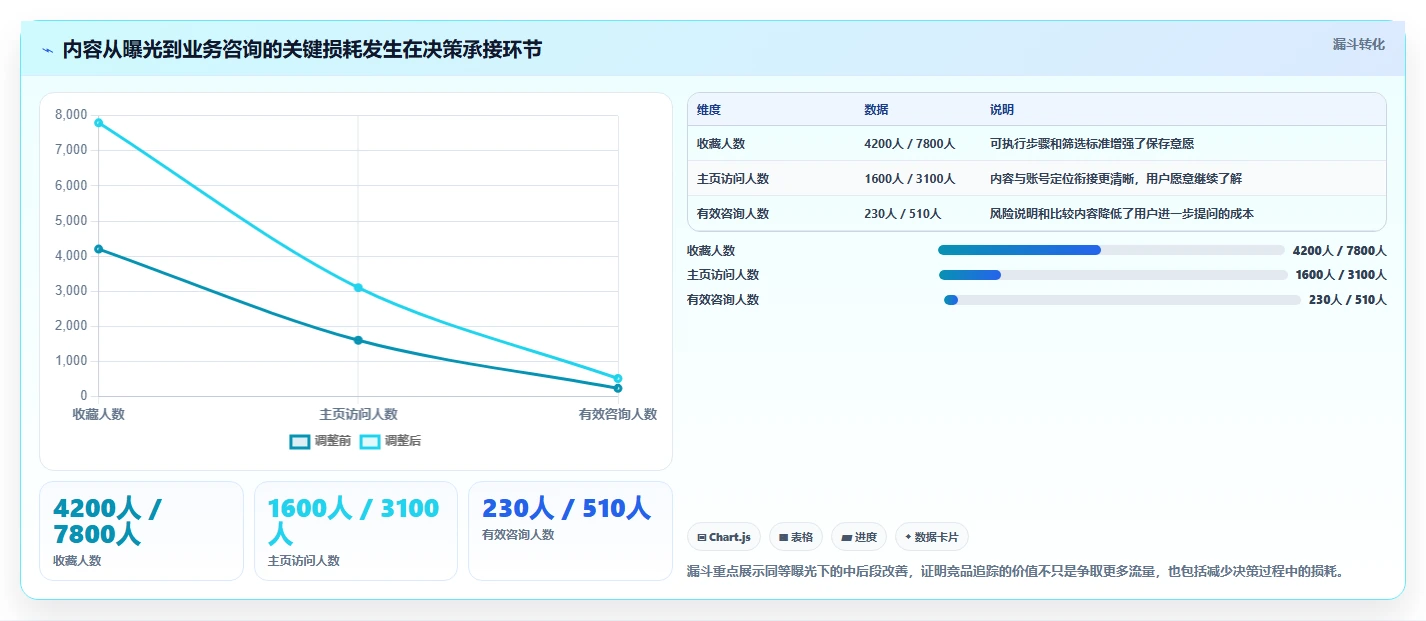Click table cell 有效咨询人数
The image size is (1426, 621).
coord(733,214)
